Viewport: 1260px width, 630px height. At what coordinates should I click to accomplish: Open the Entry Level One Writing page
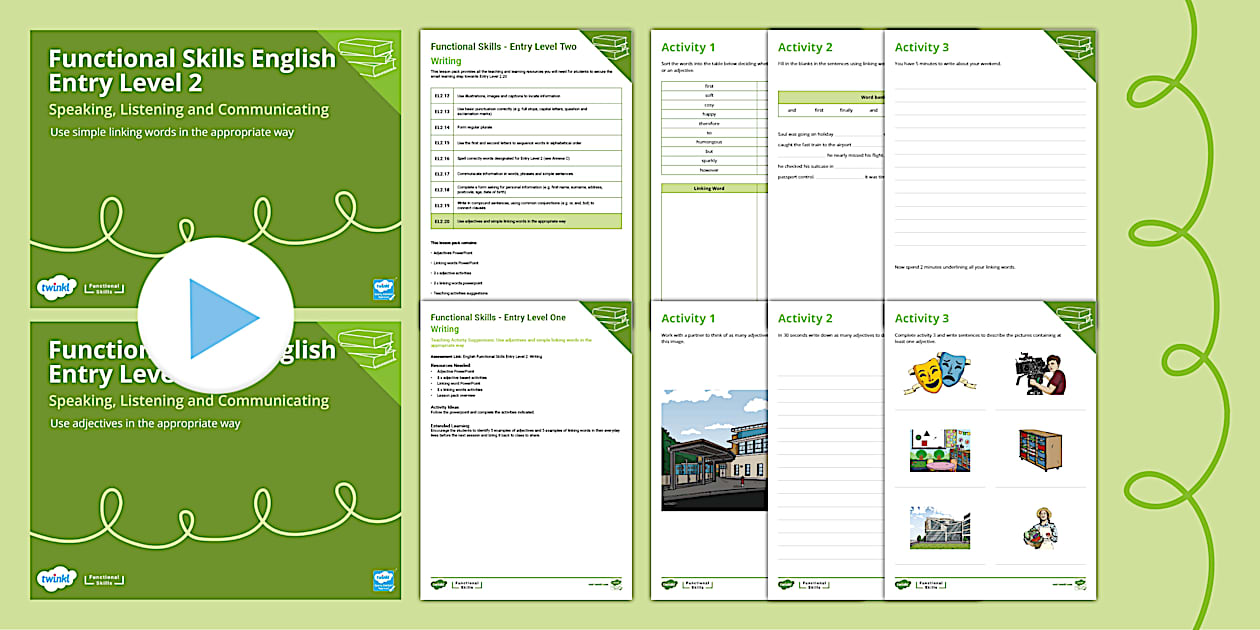tap(525, 450)
